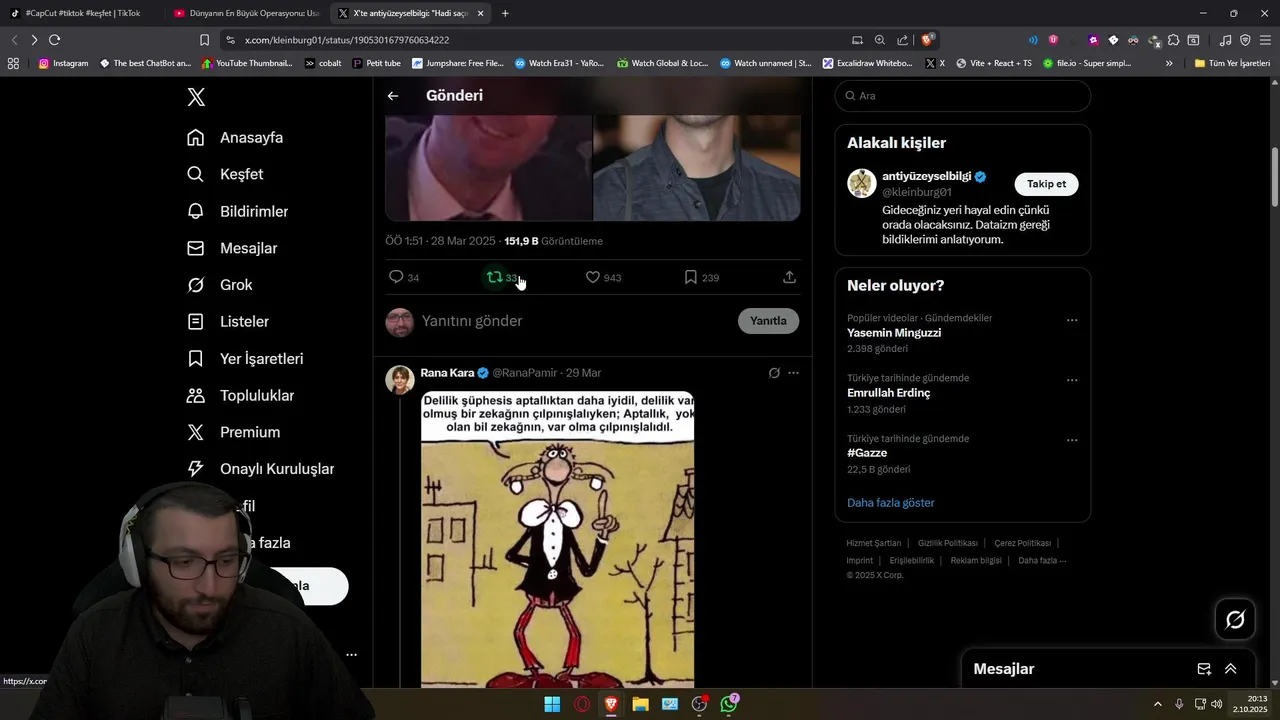Click the repost icon on the post
The width and height of the screenshot is (1280, 720).
[494, 277]
